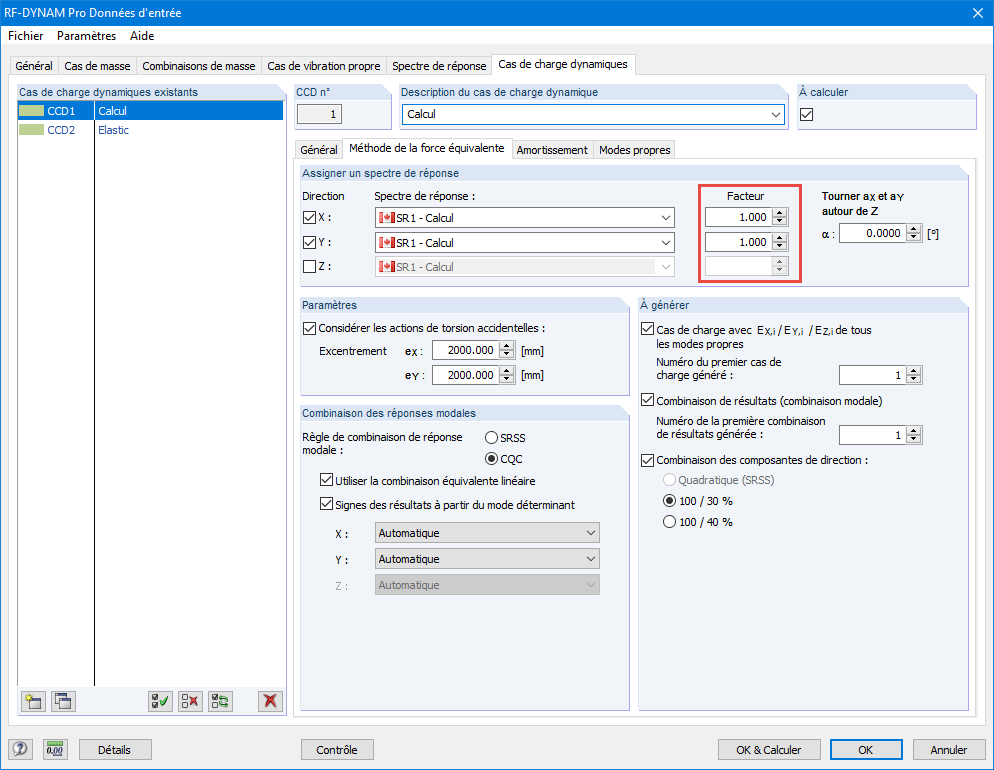Copy the selected dynamic load case icon
Screen dimensions: 994x770
pyautogui.click(x=63, y=701)
